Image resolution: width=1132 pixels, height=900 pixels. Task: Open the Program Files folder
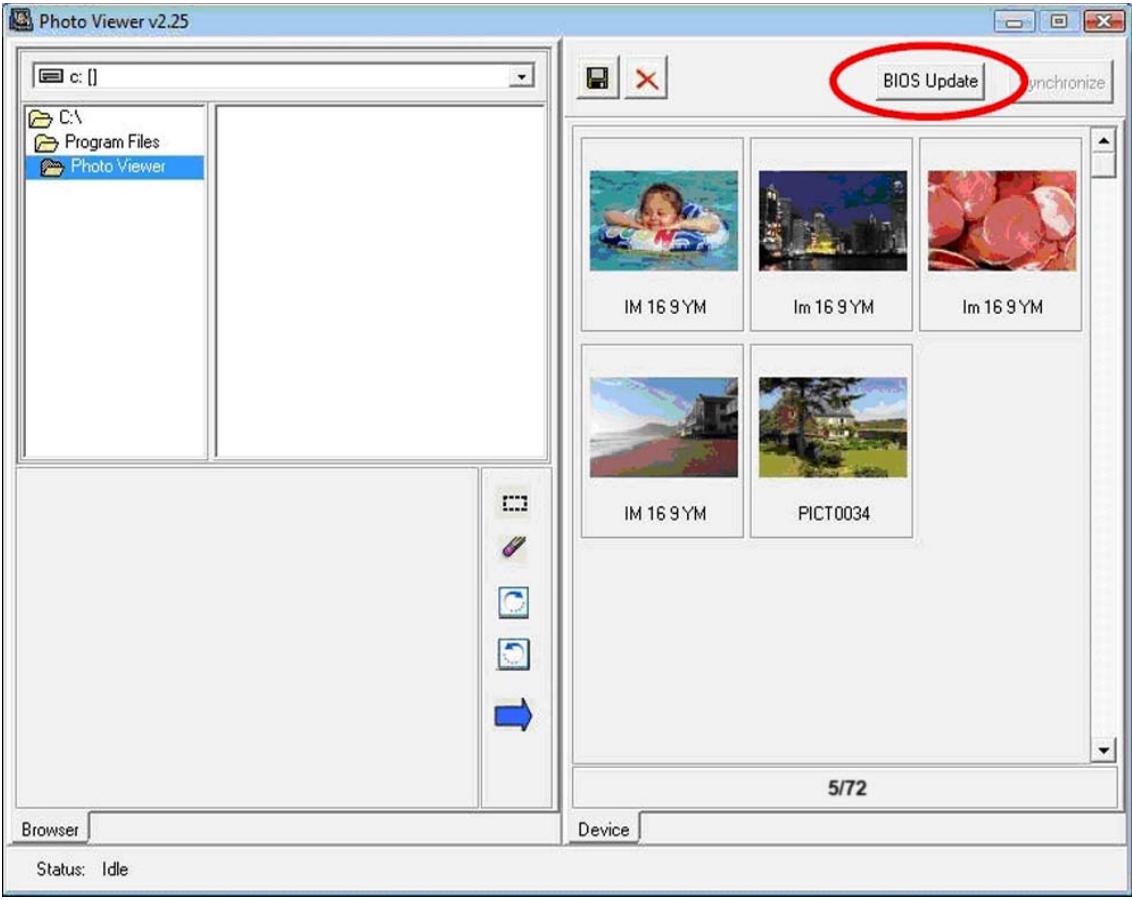100,142
